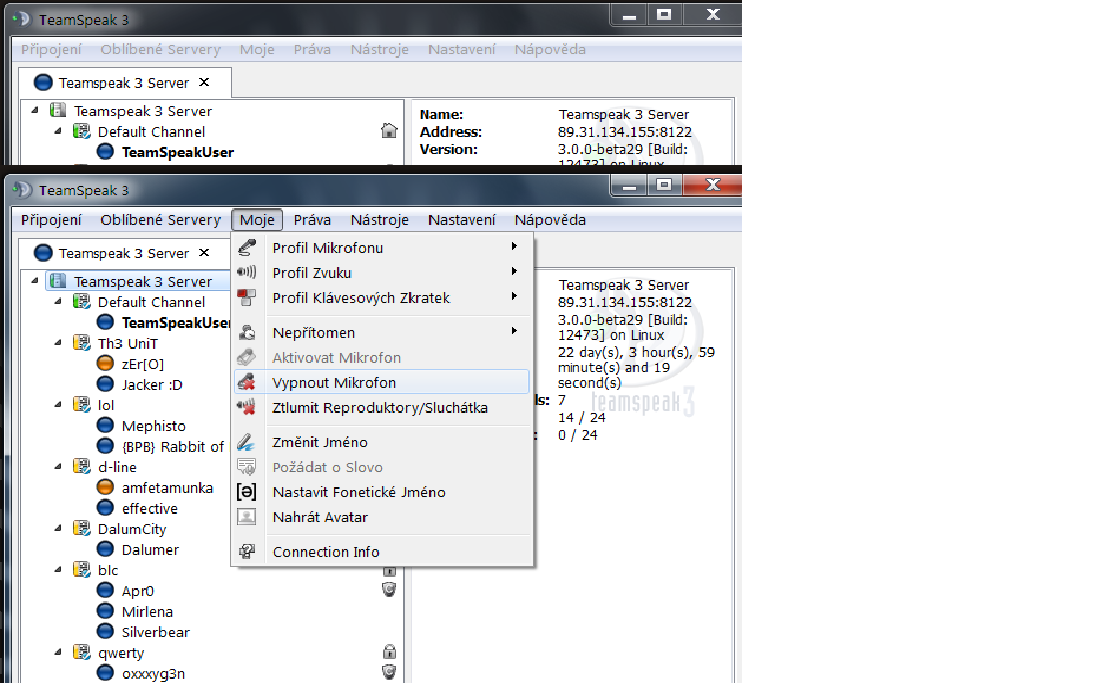Collapse the d-line channel using its triangle

pyautogui.click(x=58, y=467)
